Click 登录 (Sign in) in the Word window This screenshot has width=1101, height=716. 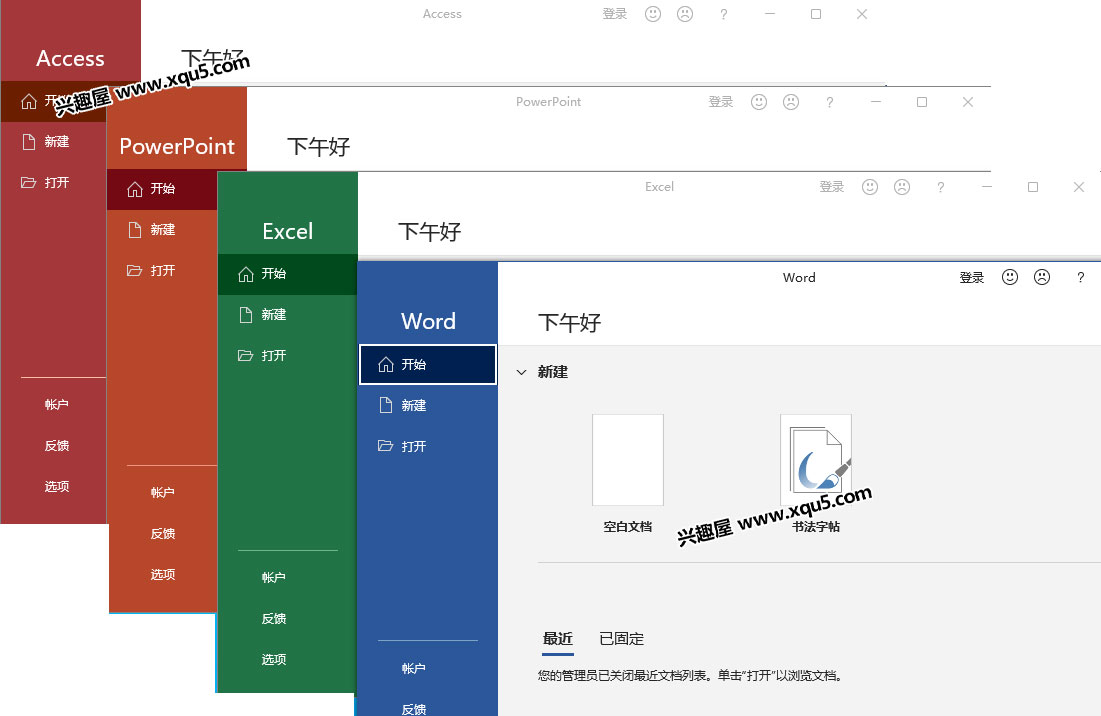972,278
